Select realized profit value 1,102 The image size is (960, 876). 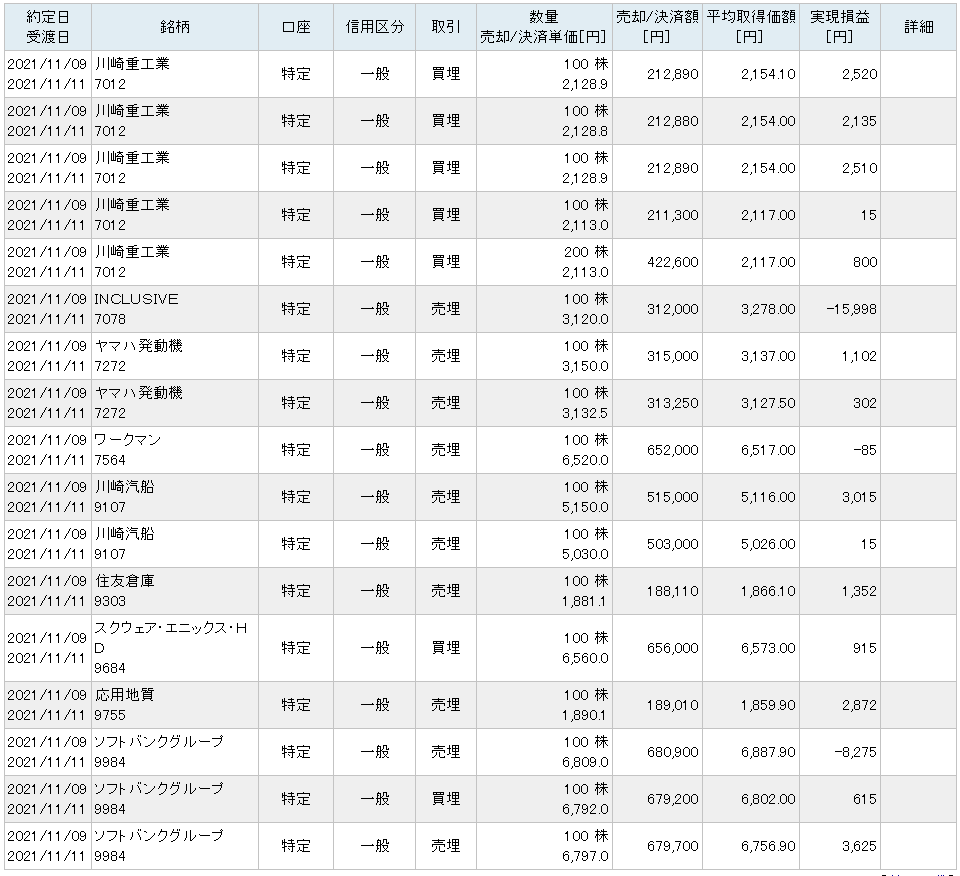860,356
